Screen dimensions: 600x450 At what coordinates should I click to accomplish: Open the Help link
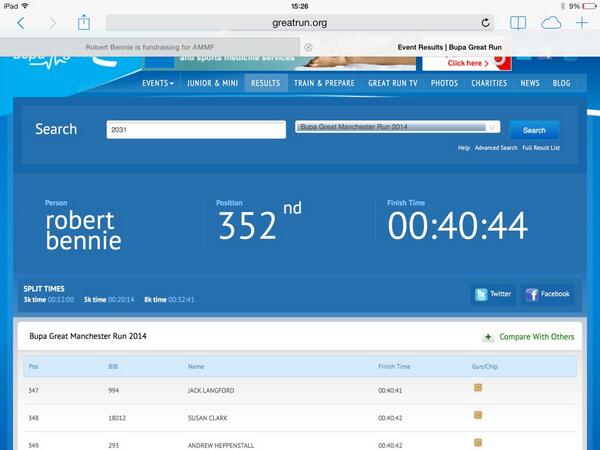tap(463, 148)
